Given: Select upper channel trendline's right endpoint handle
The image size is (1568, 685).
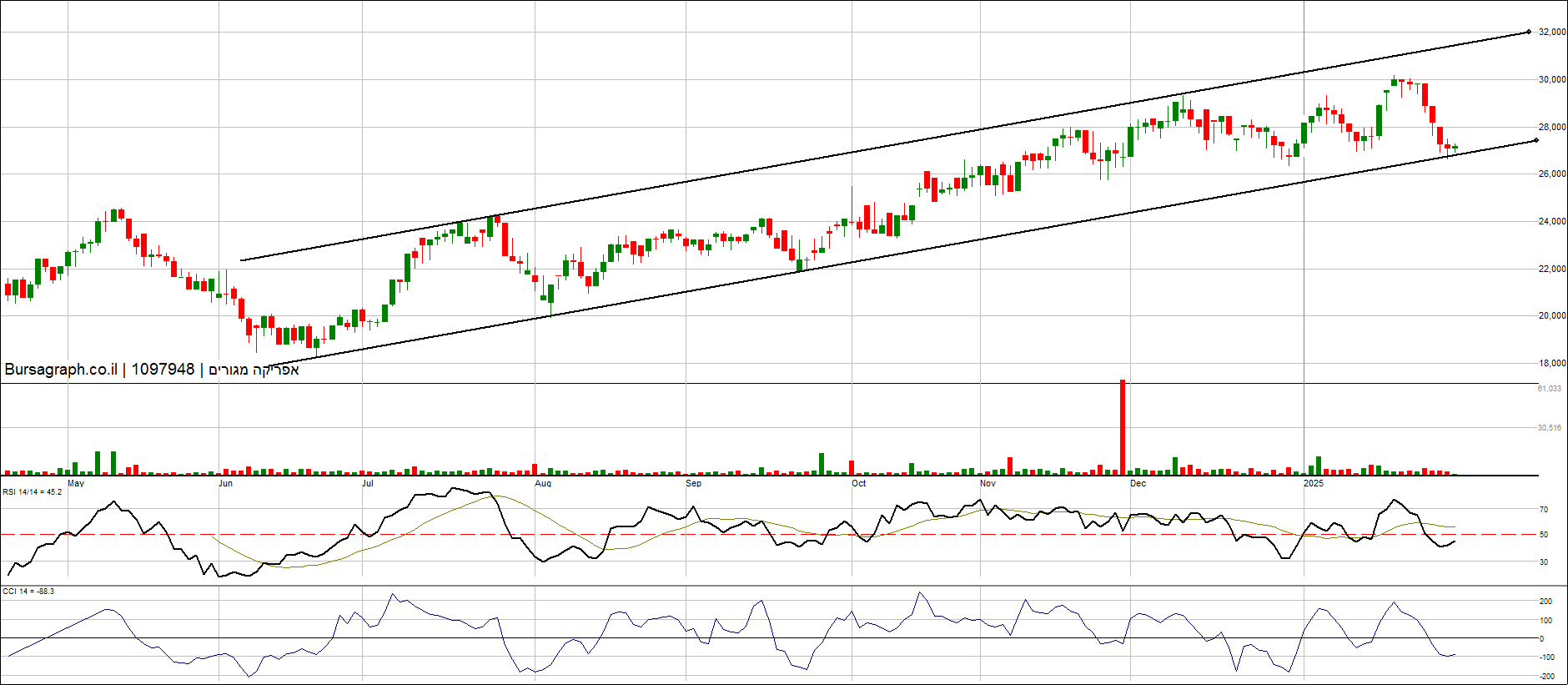Looking at the screenshot, I should click(x=1528, y=32).
